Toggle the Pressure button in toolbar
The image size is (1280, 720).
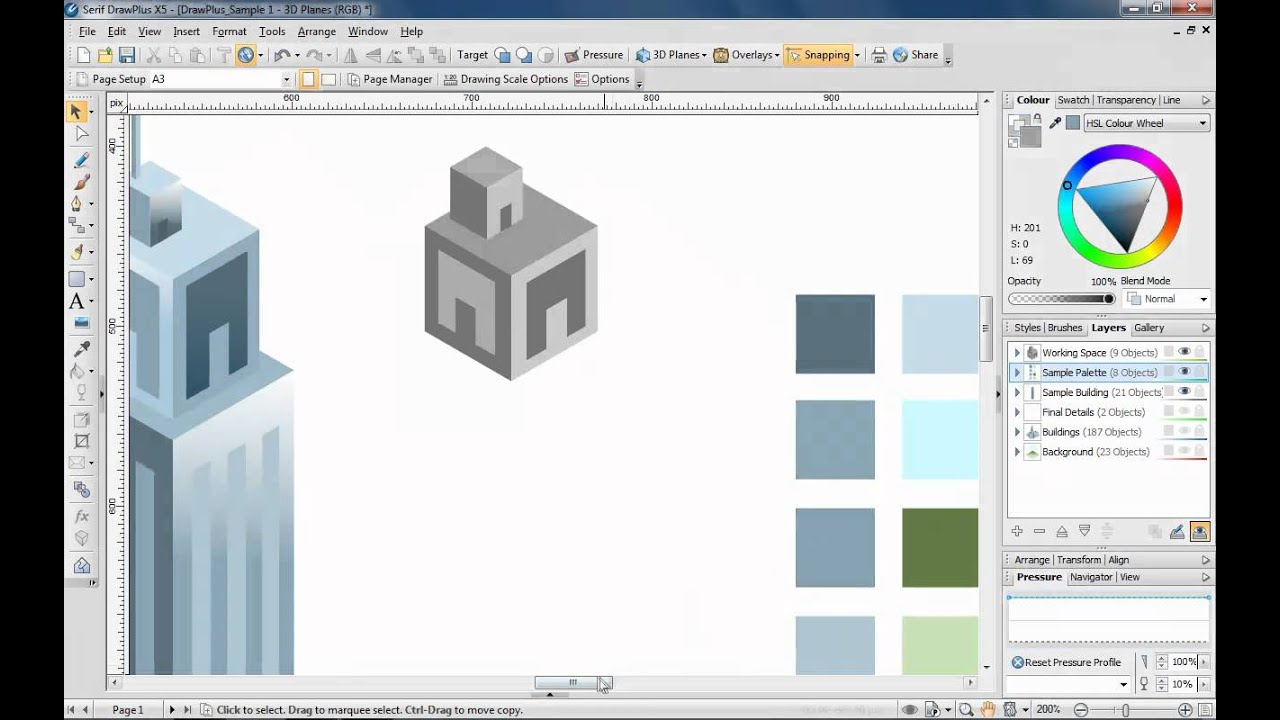pos(594,55)
